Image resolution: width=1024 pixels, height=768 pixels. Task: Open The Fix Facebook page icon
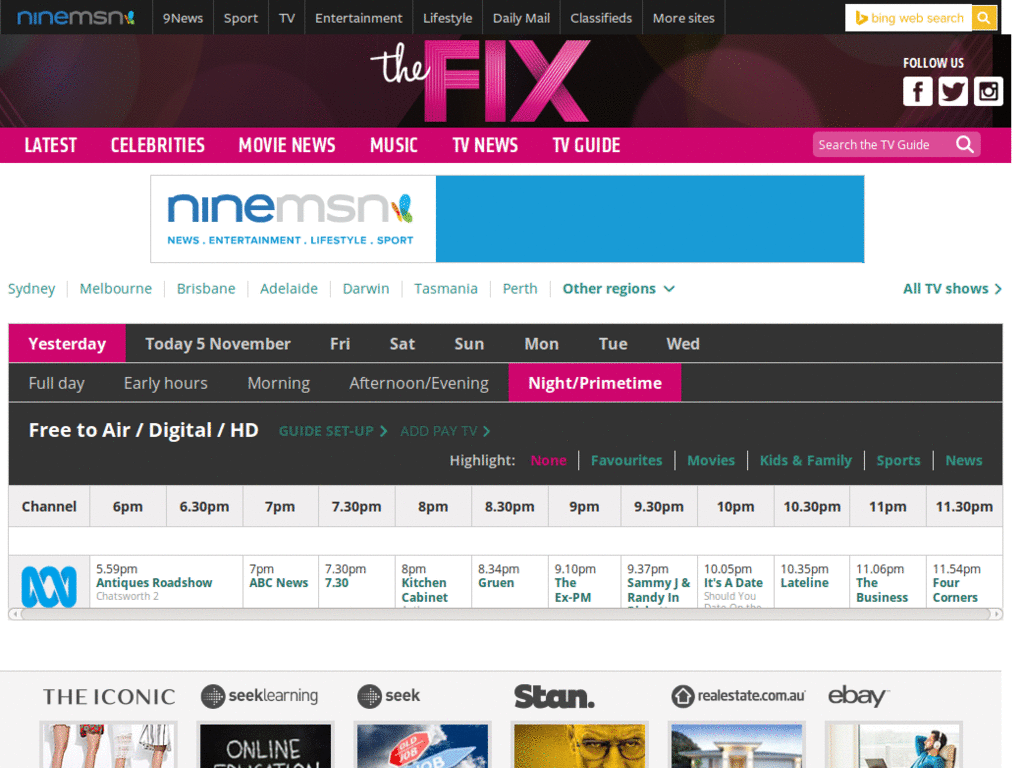pos(917,91)
